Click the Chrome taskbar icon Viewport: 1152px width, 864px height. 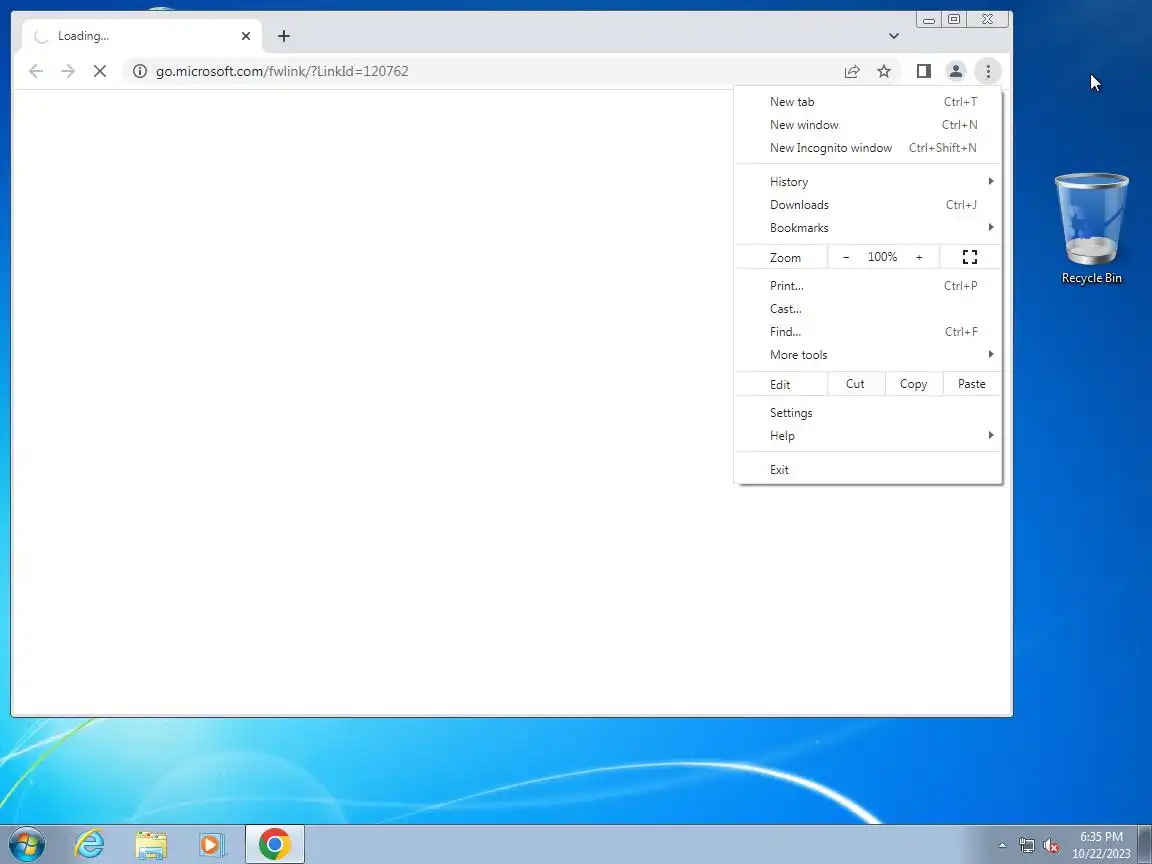coord(275,844)
